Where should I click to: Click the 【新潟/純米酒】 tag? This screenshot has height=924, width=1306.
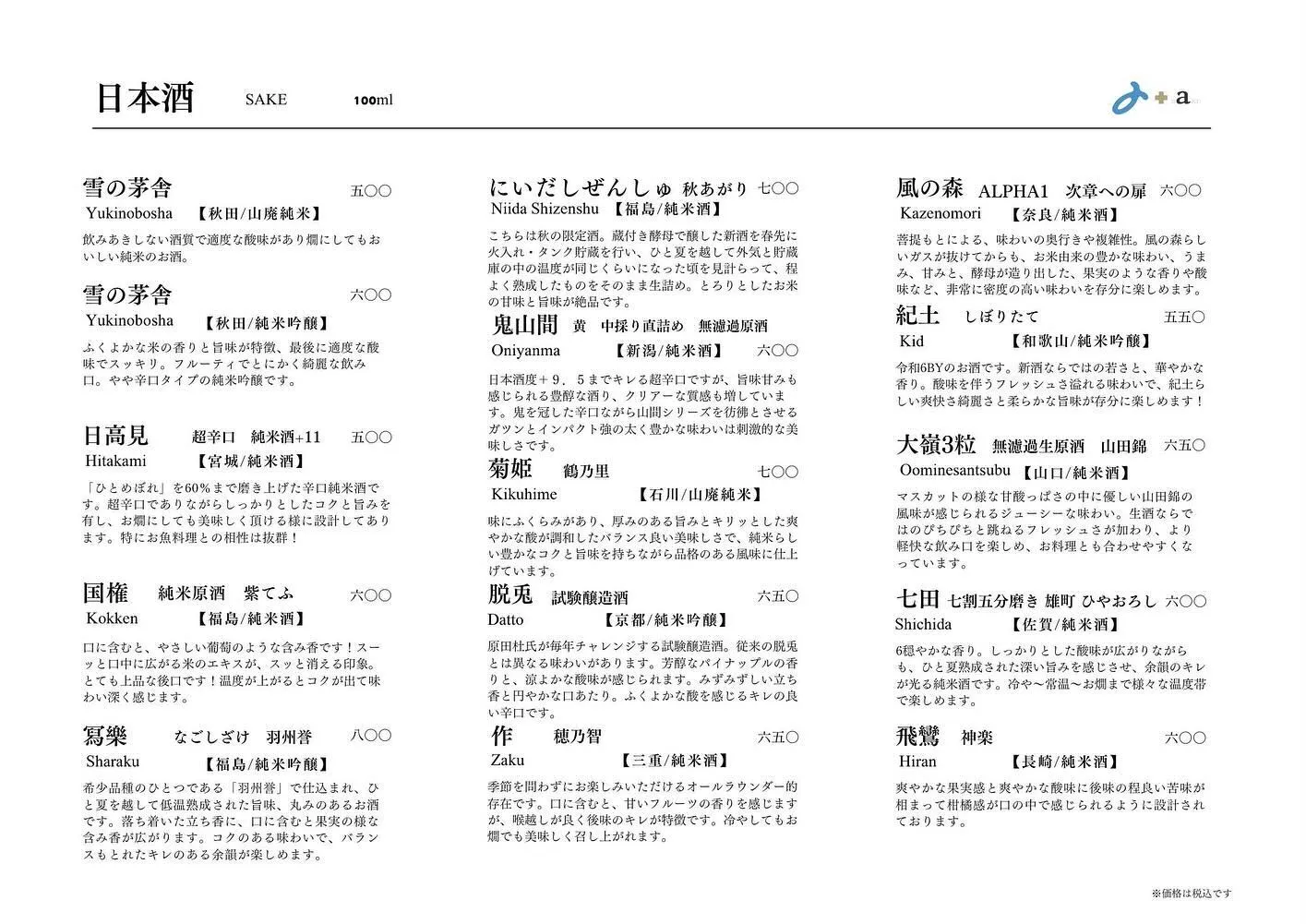669,351
